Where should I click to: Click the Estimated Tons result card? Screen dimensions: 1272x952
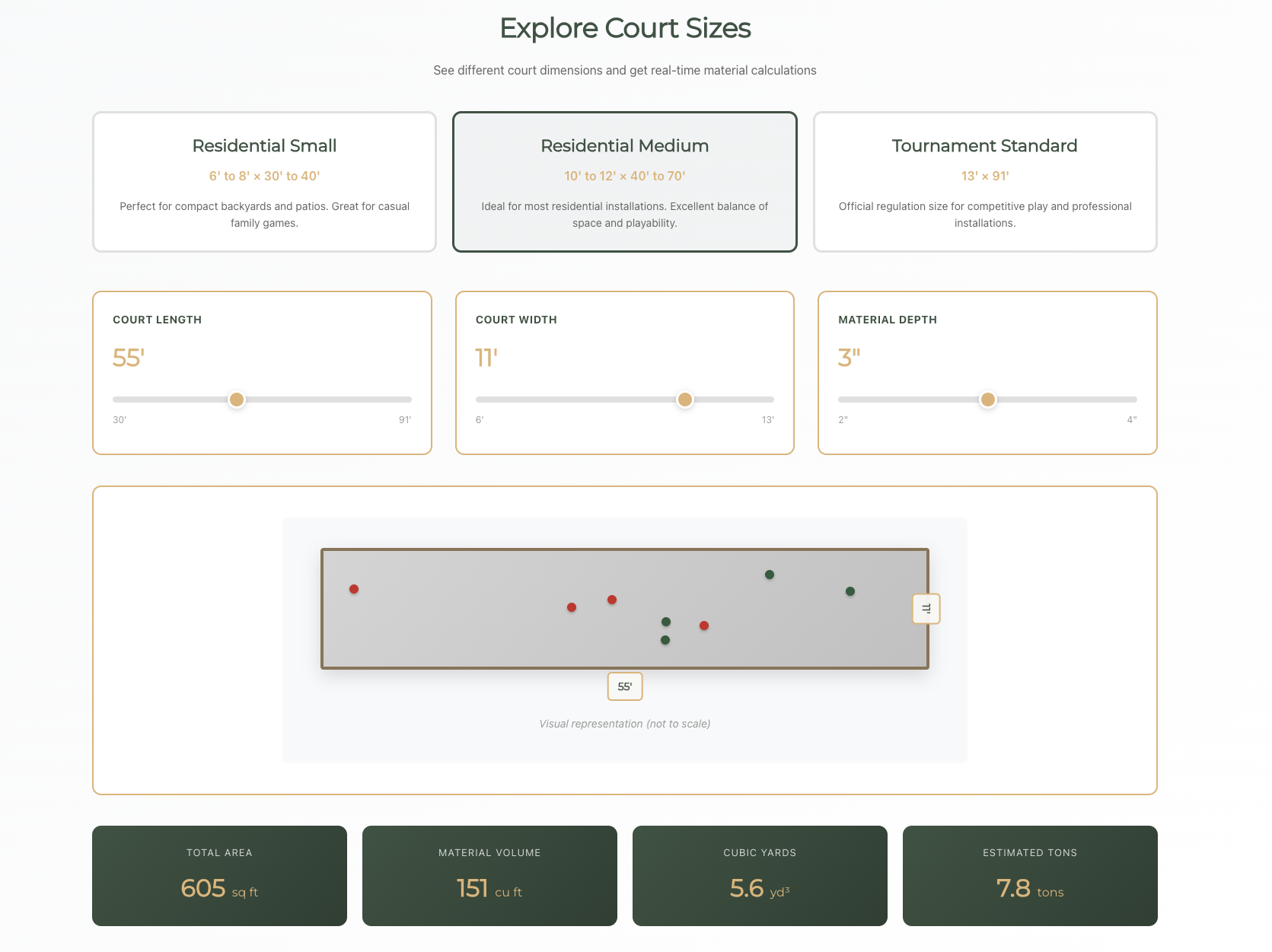pos(1030,875)
